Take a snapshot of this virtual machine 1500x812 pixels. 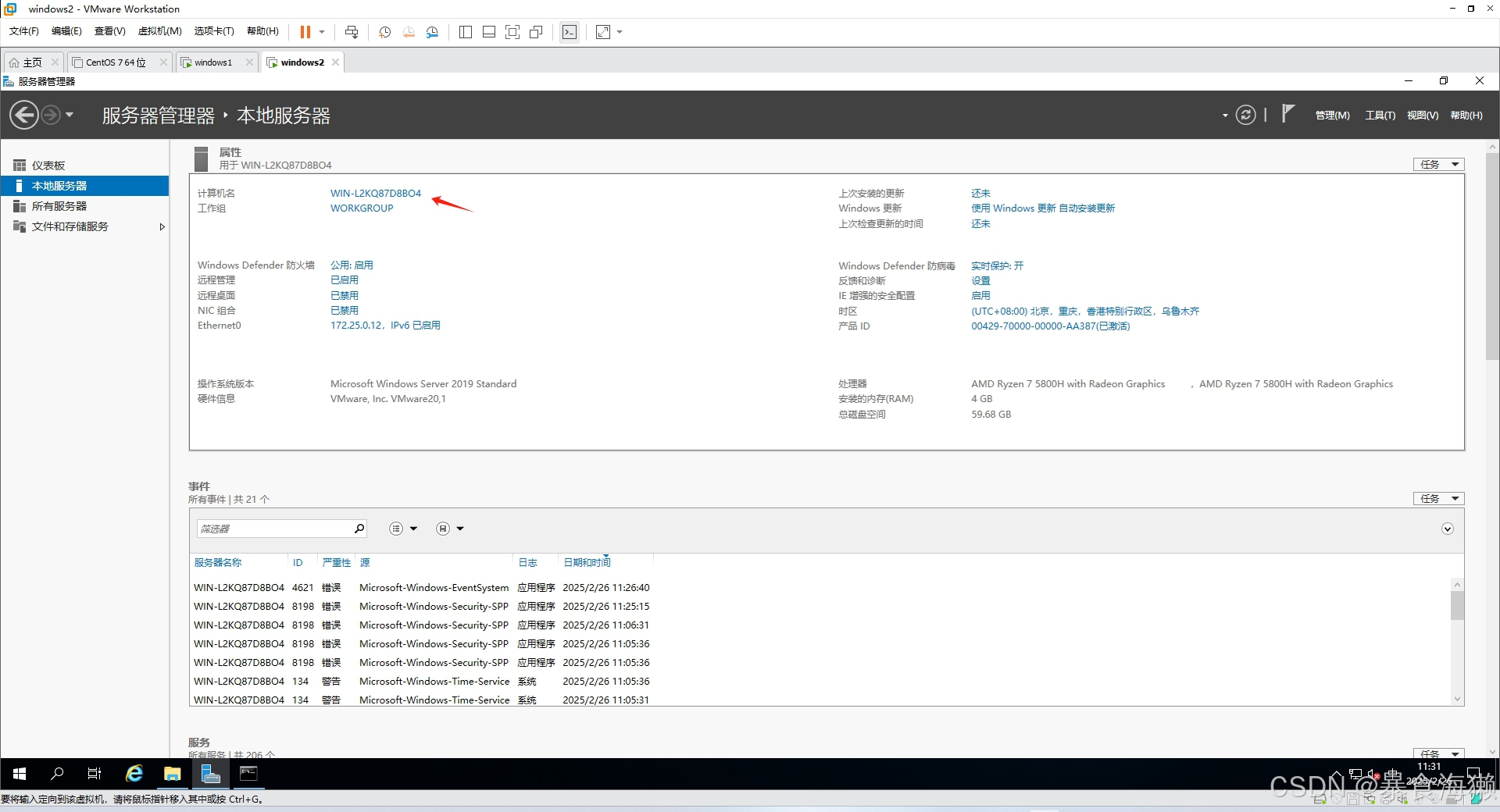(x=384, y=32)
